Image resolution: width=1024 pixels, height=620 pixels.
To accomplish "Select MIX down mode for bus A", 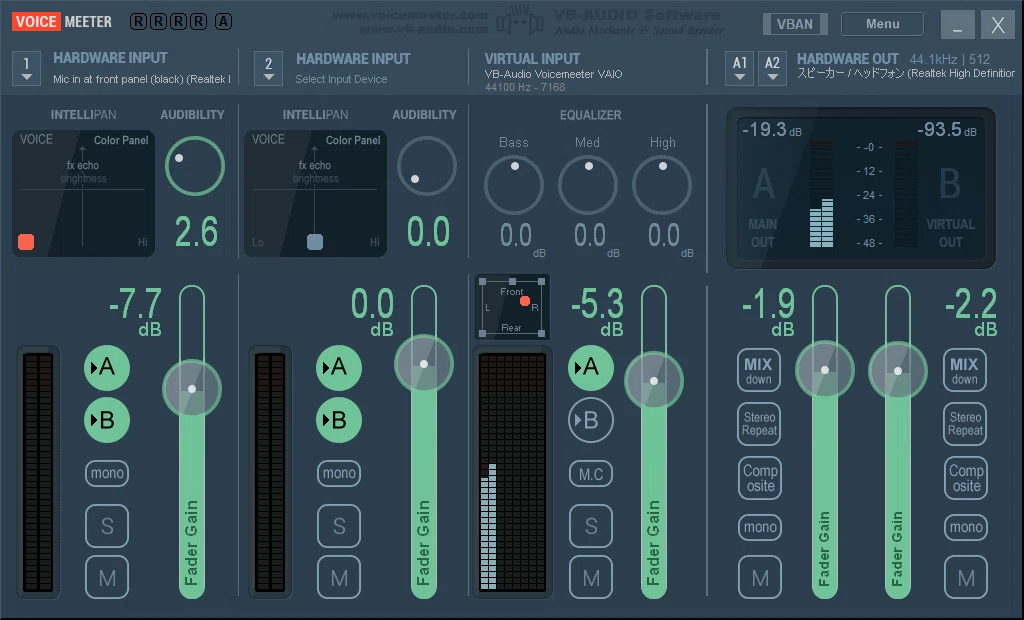I will tap(759, 370).
